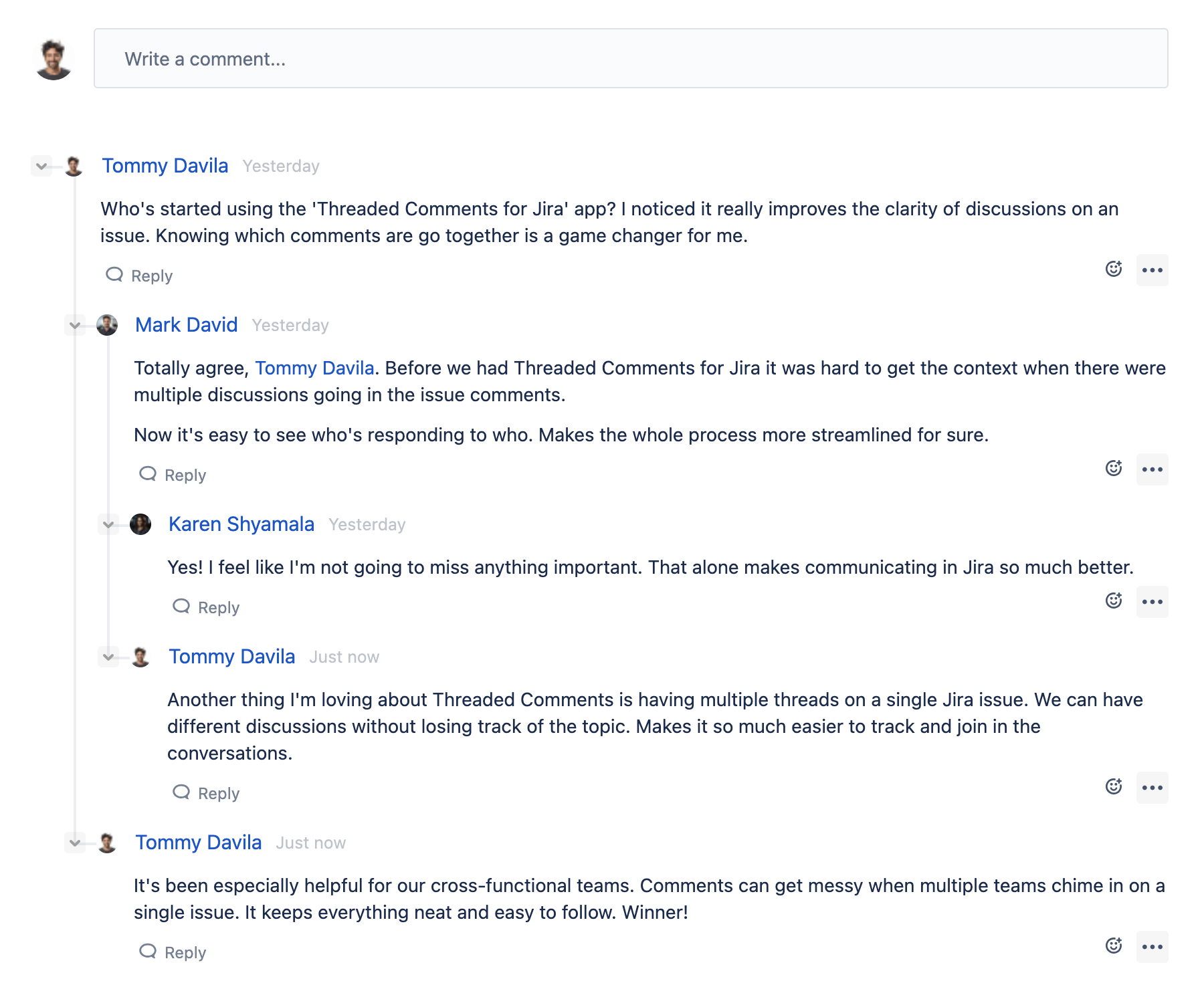Collapse Karen Shyamala's reply

108,524
